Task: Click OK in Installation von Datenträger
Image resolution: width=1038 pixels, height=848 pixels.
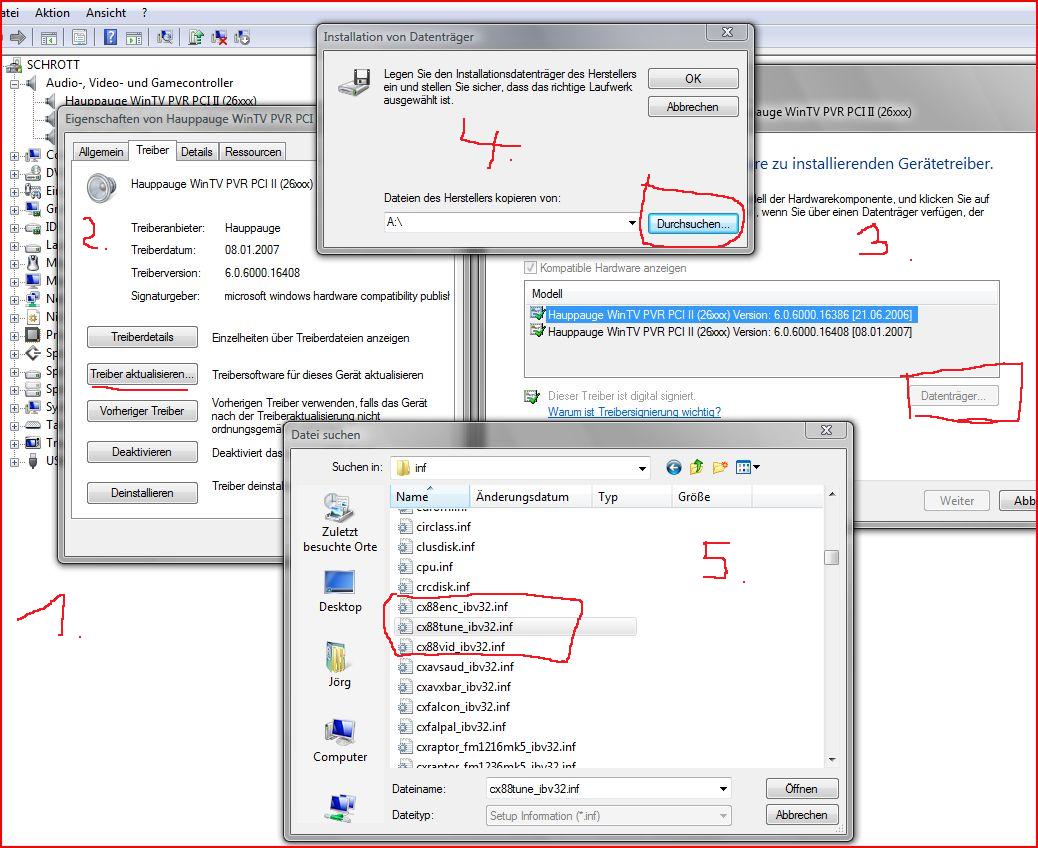Action: 693,78
